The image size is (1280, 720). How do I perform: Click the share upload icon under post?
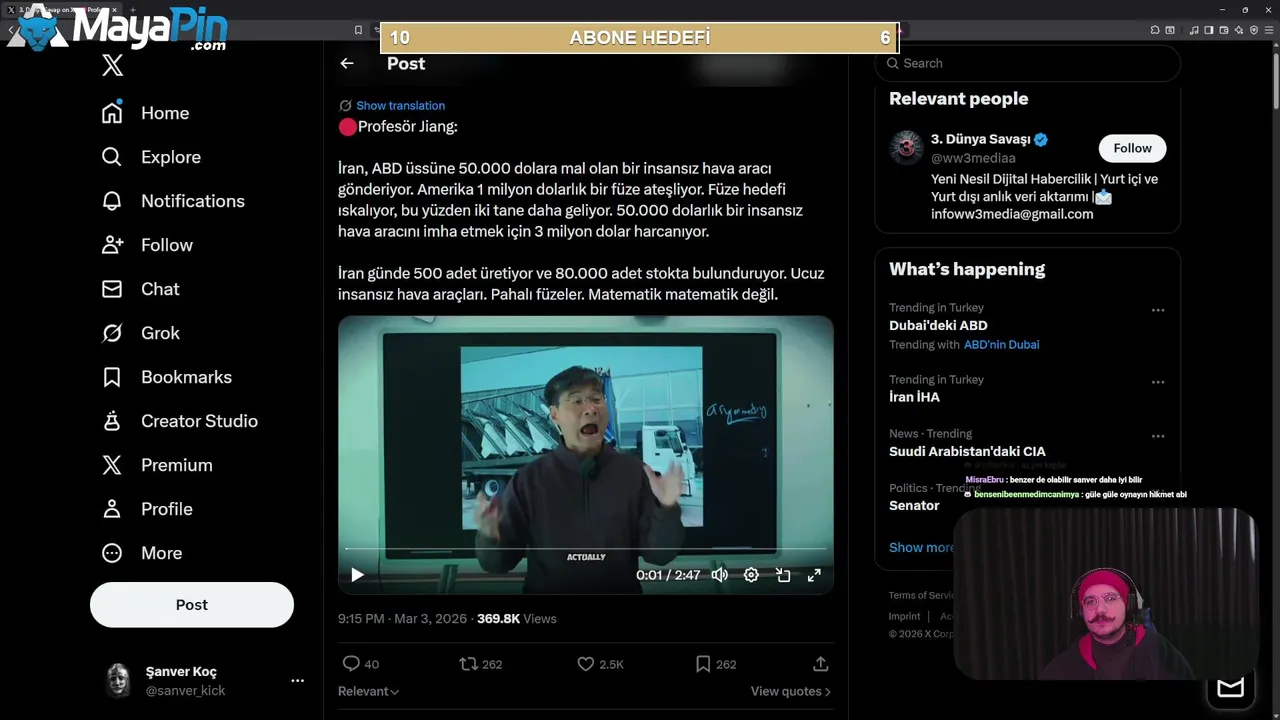click(x=820, y=664)
